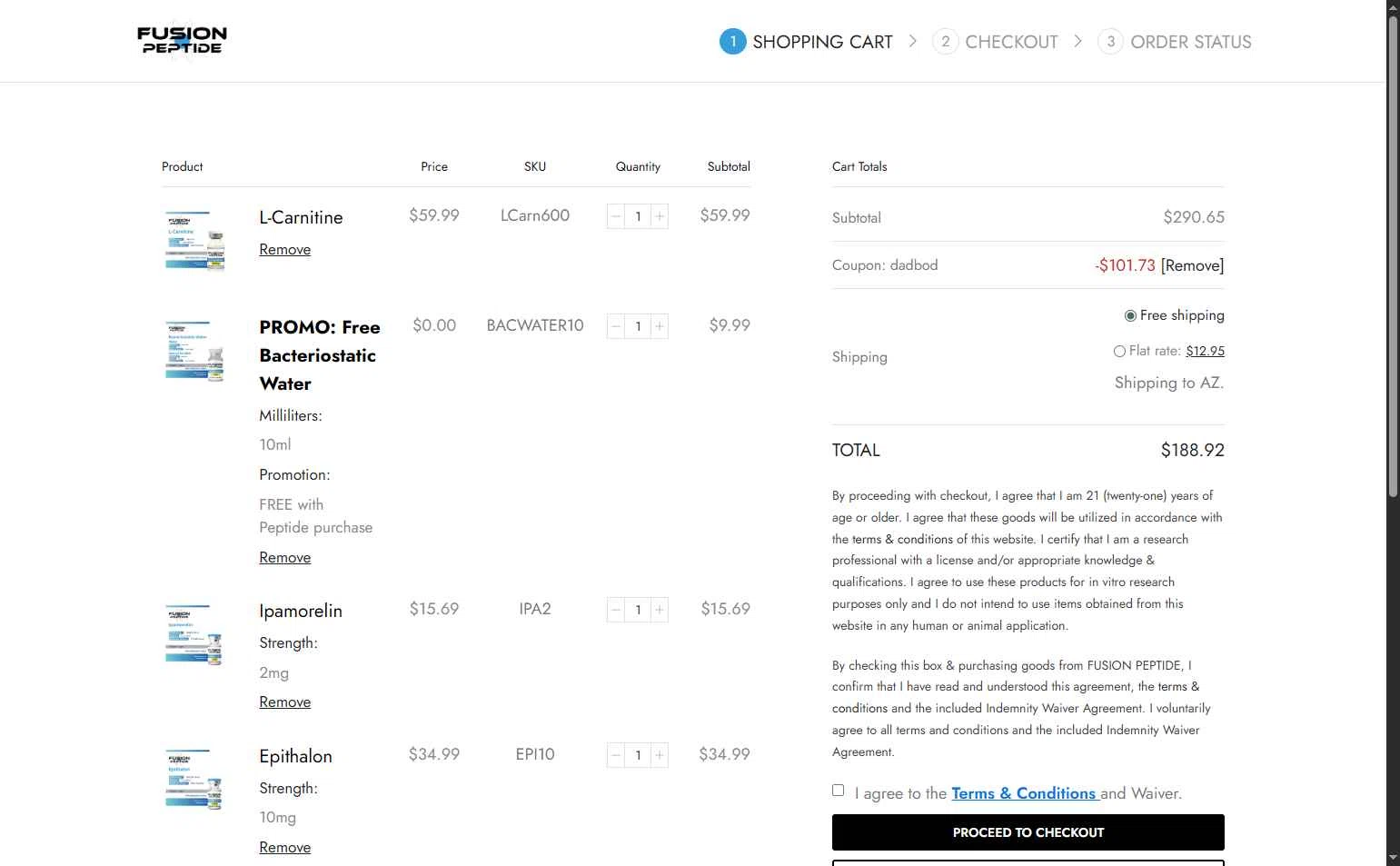Select the Flat rate shipping option

[1119, 351]
